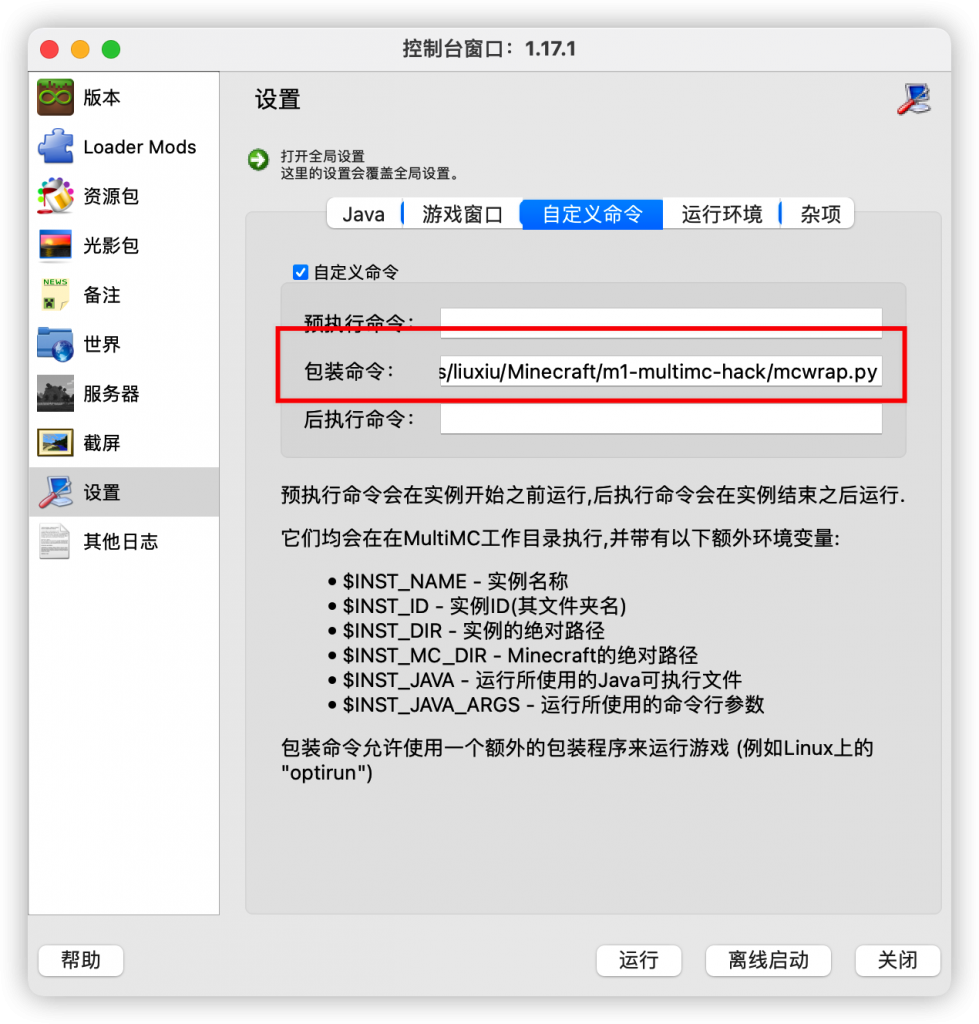The height and width of the screenshot is (1024, 979).
Task: Open 备注 notes news icon
Action: (56, 295)
